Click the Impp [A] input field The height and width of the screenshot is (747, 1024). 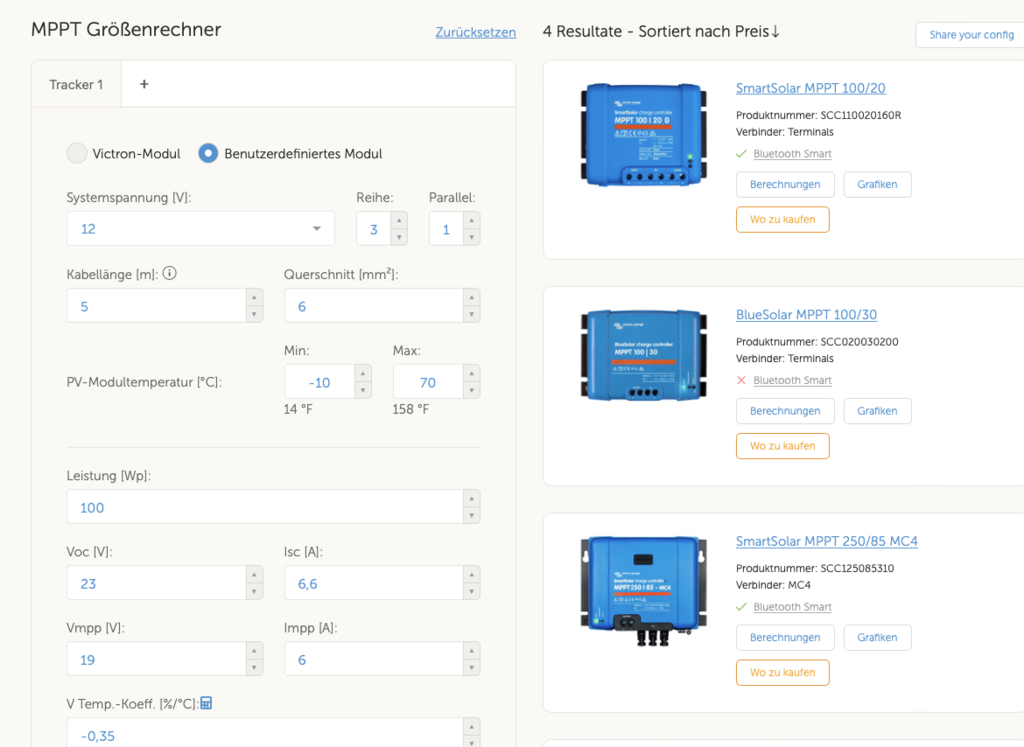[374, 659]
